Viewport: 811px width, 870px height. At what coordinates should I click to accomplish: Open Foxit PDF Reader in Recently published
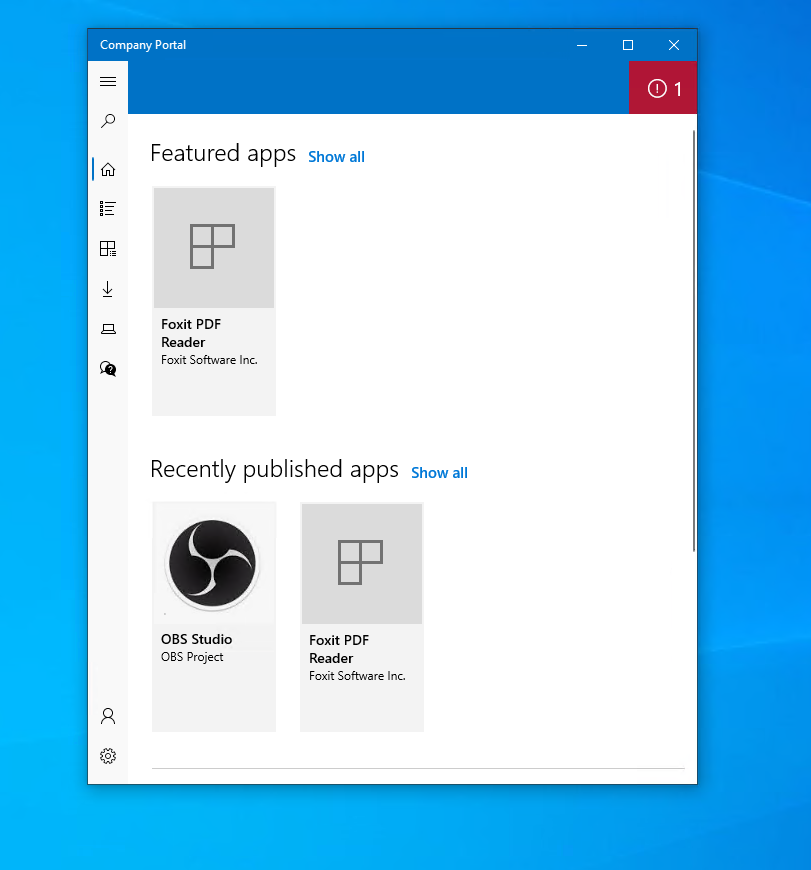pyautogui.click(x=362, y=617)
